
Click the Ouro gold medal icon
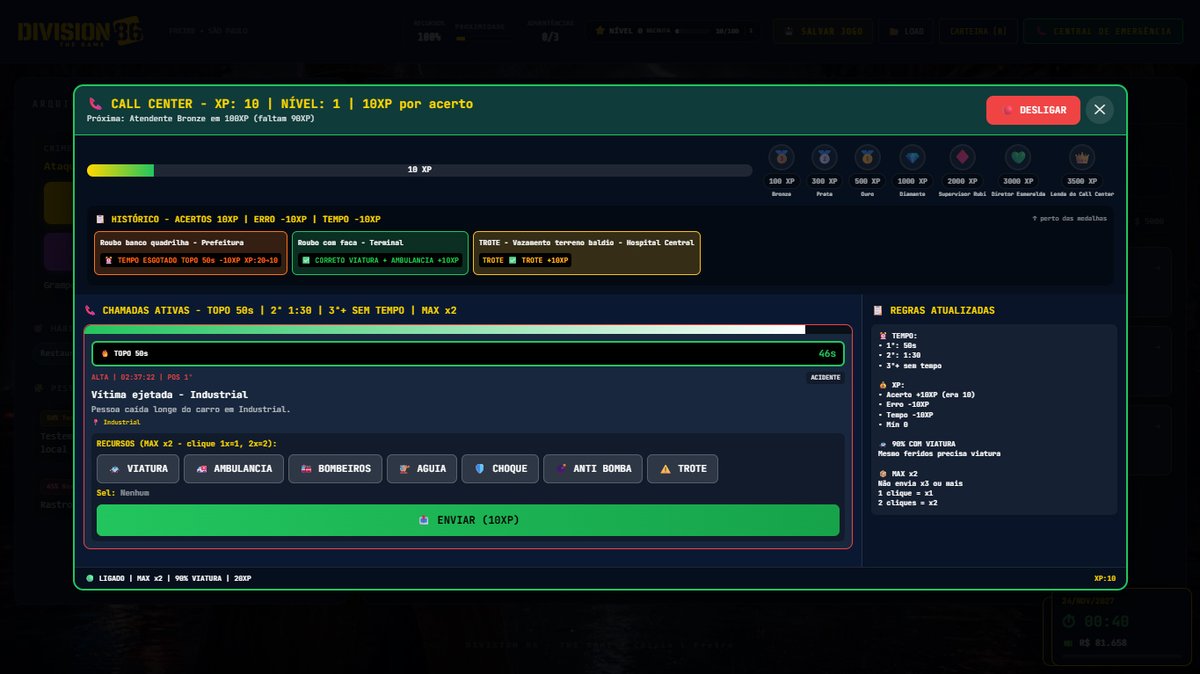[x=867, y=158]
